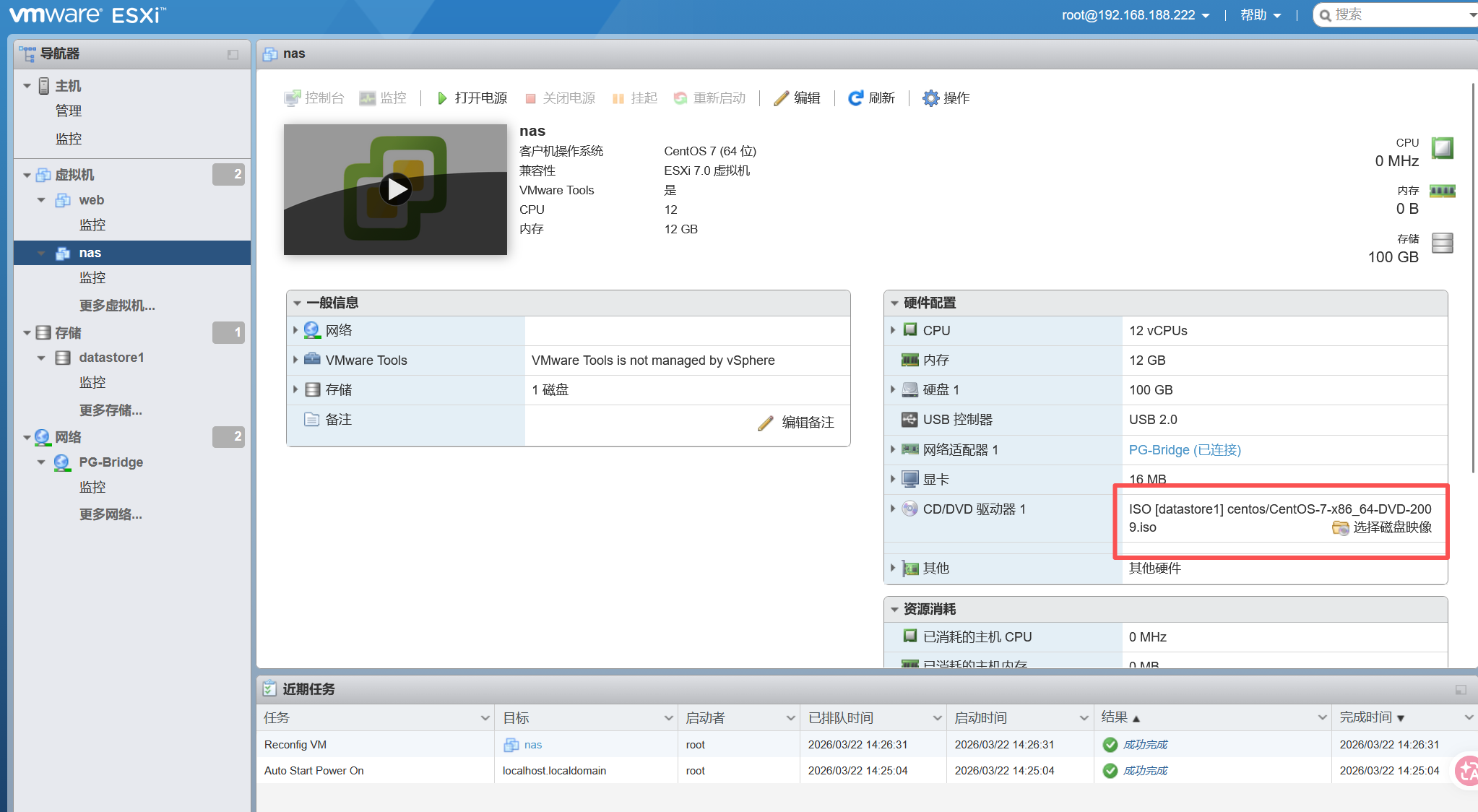This screenshot has height=812, width=1478.
Task: Open more virtual machines (更多虚拟机...)
Action: coord(117,306)
